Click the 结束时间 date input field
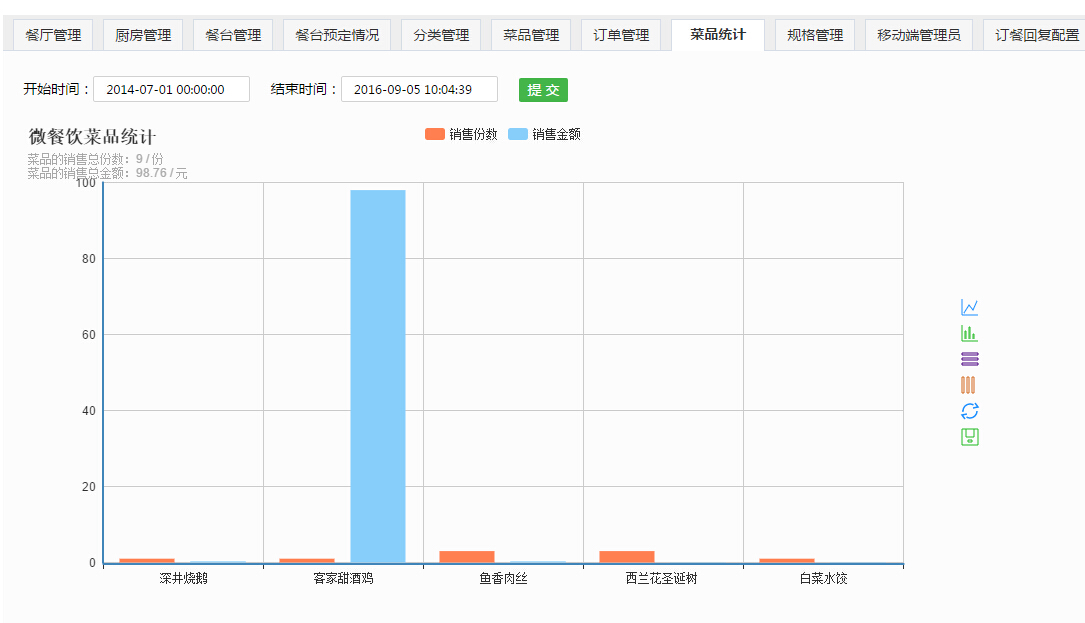The width and height of the screenshot is (1085, 623). (419, 90)
